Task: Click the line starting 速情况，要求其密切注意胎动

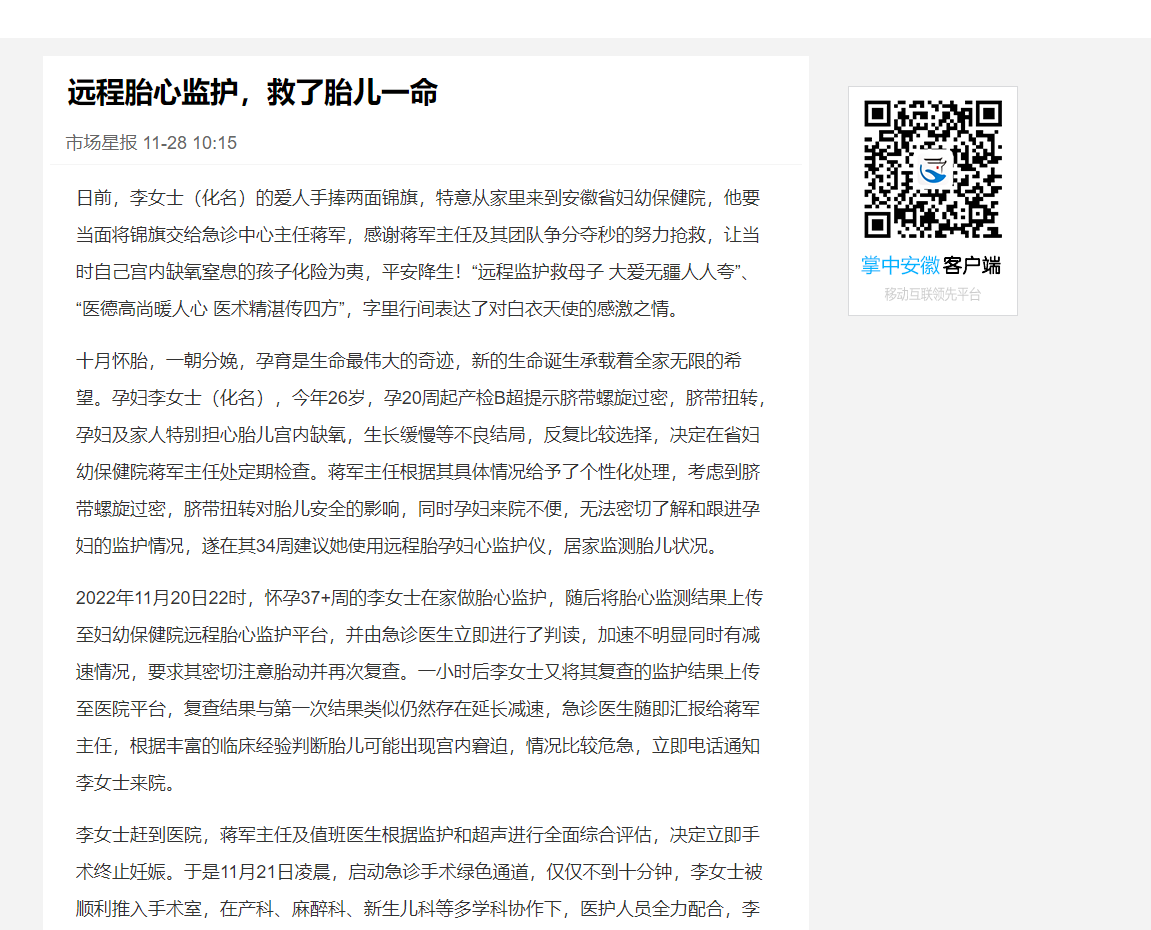Action: tap(418, 672)
